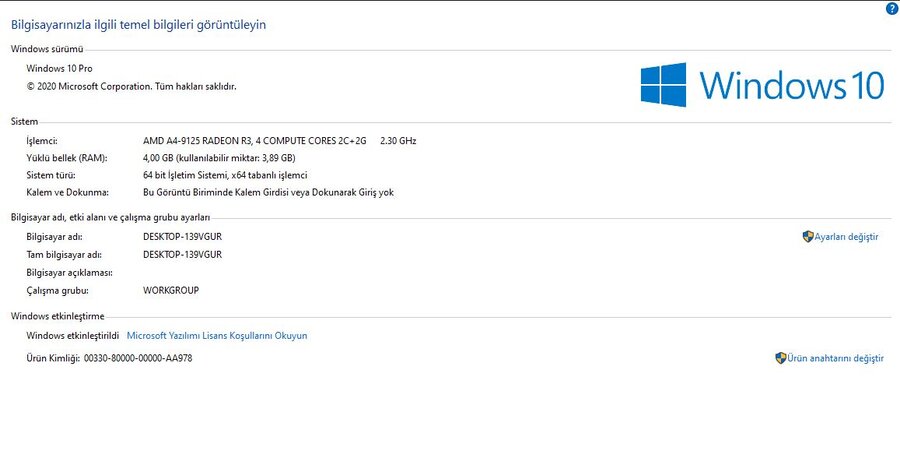
Task: Click the Sistem section header
Action: point(25,121)
